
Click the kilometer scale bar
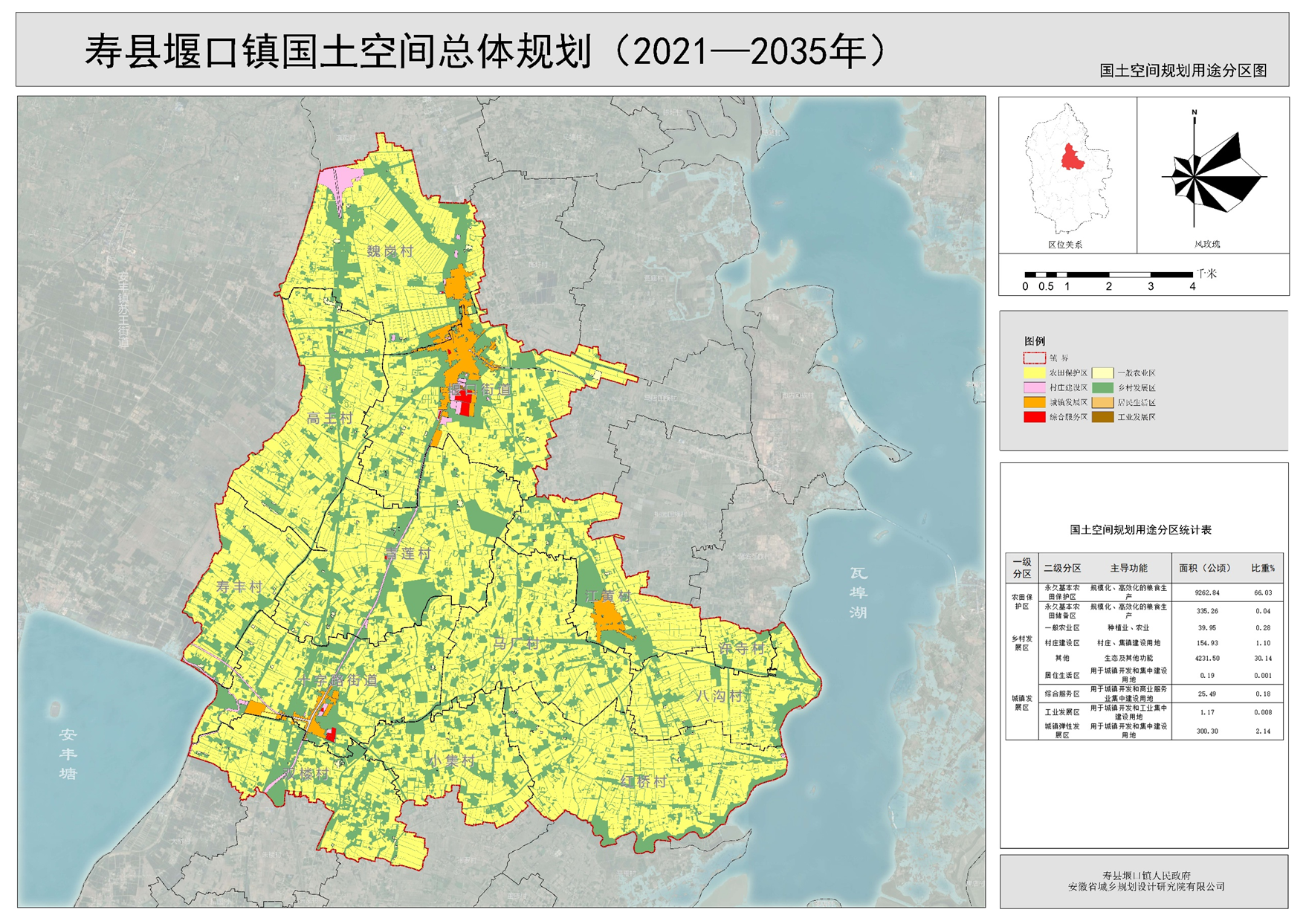click(x=1108, y=275)
